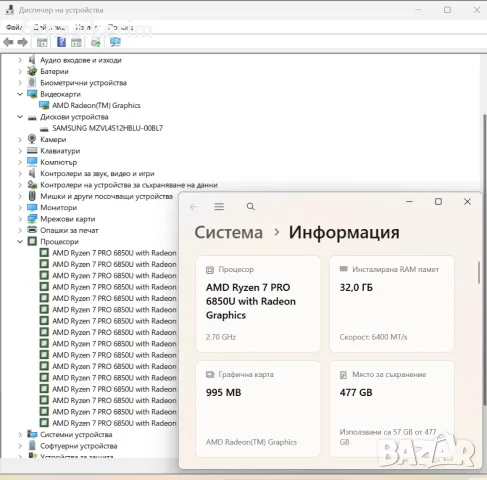This screenshot has height=480, width=487.
Task: Expand the Батерии category
Action: point(20,71)
